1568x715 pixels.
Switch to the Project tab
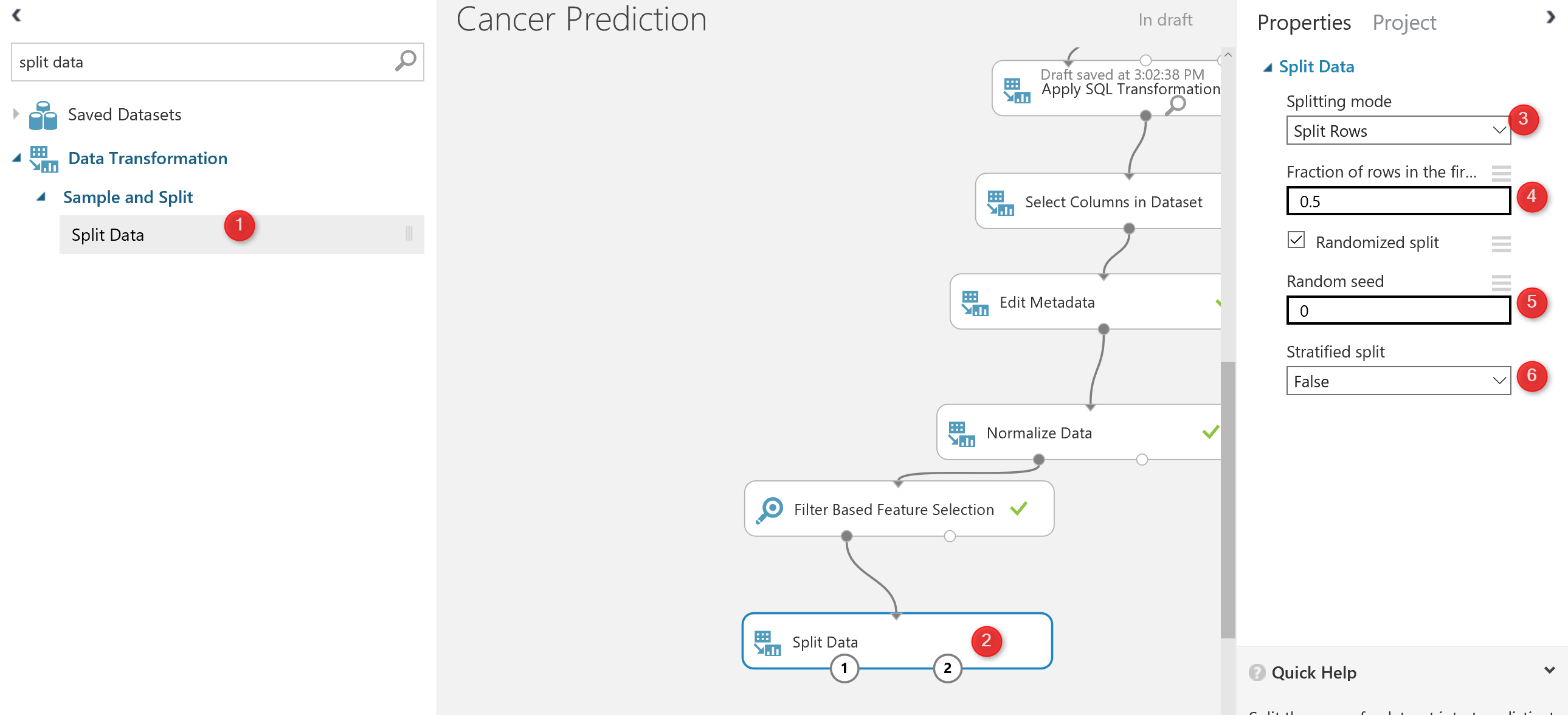[1404, 23]
